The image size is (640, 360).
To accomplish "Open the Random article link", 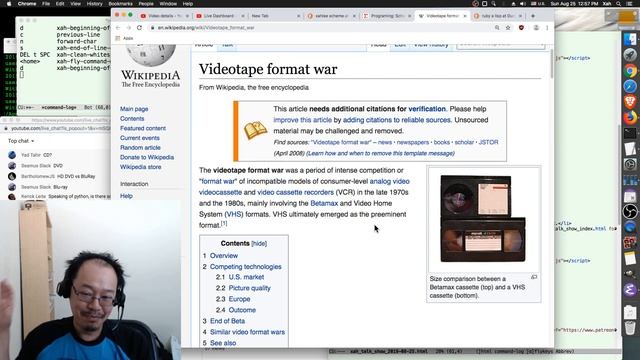I will click(140, 148).
